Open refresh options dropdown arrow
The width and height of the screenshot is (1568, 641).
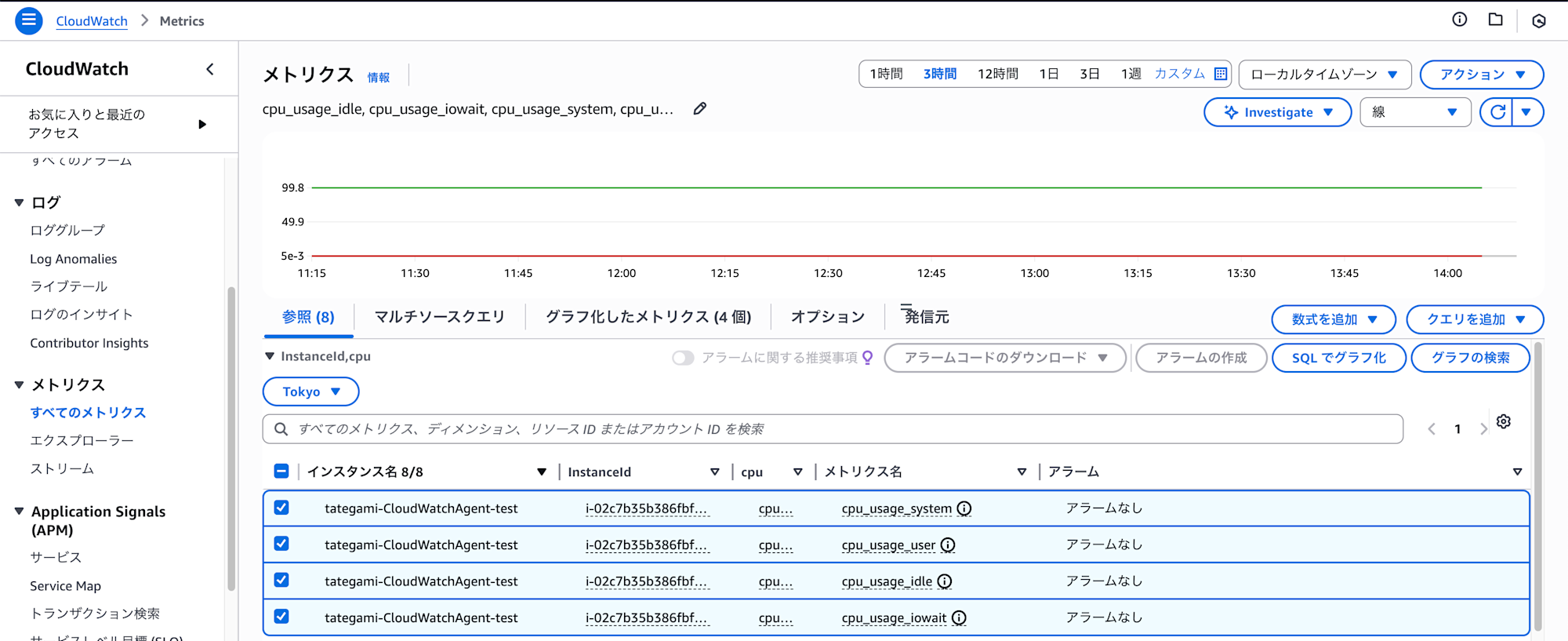click(x=1527, y=112)
